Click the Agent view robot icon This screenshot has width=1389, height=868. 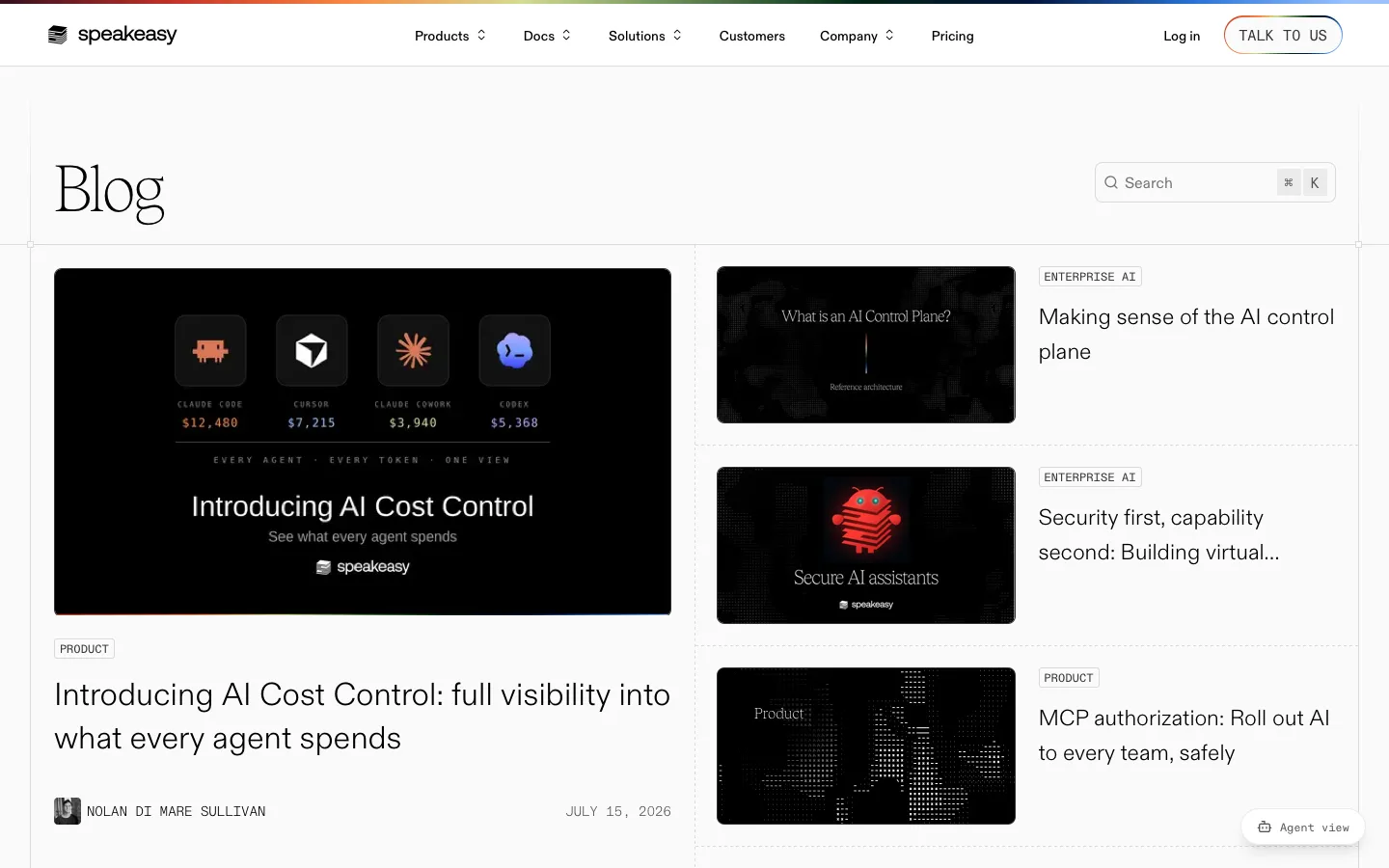coord(1265,827)
